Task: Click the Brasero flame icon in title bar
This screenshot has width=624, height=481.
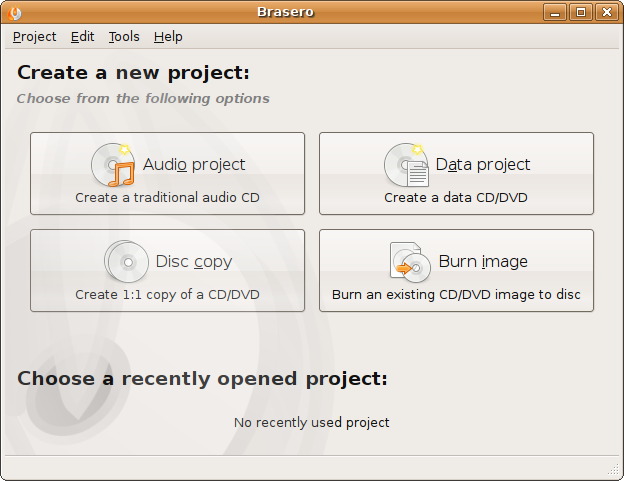Action: 13,12
